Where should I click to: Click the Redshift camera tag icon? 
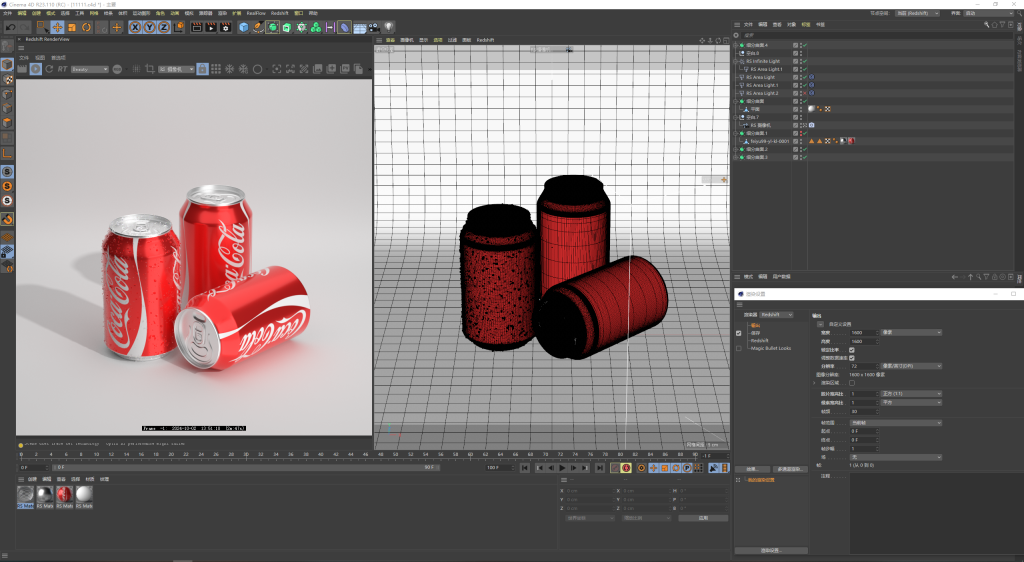(812, 125)
